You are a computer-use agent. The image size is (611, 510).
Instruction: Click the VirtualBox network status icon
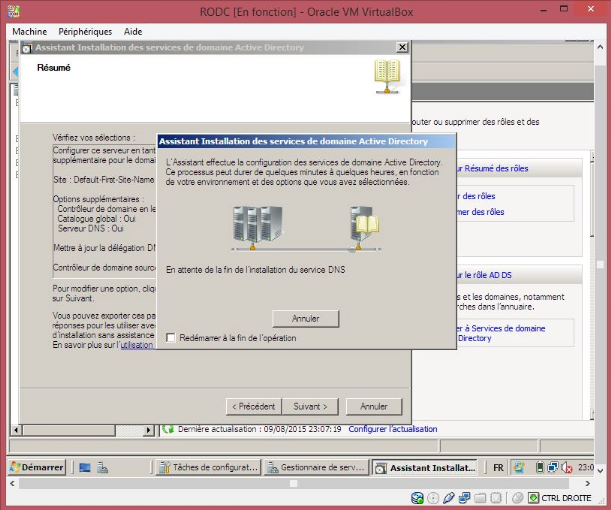tap(465, 497)
